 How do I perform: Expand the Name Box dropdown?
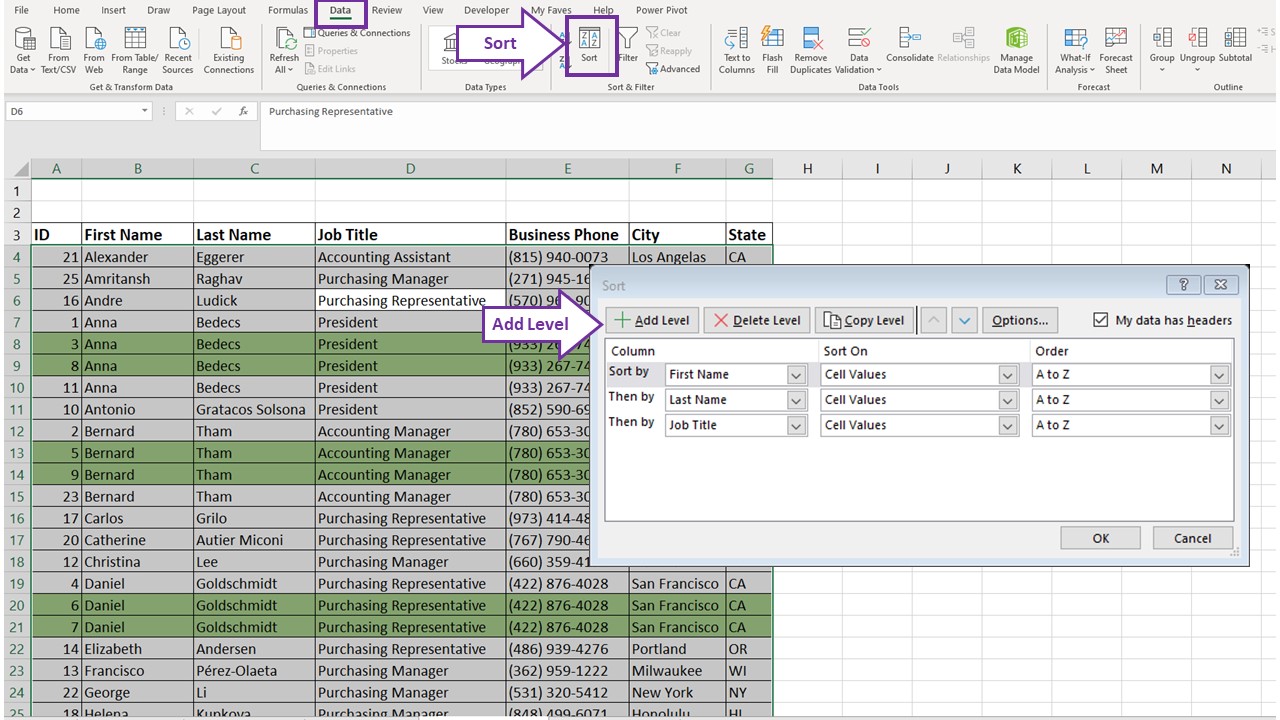[x=144, y=112]
